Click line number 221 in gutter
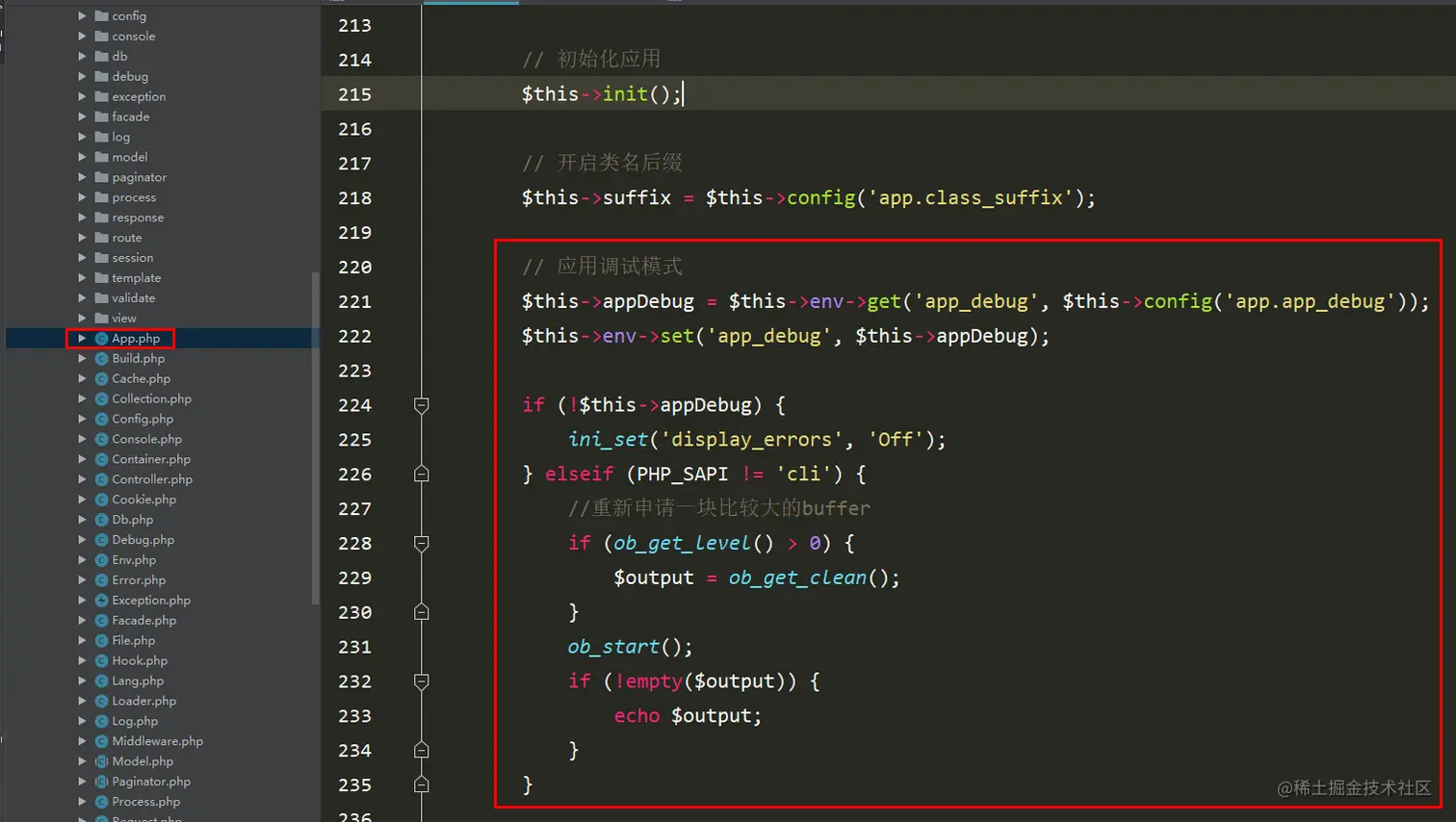This screenshot has width=1456, height=822. point(354,302)
